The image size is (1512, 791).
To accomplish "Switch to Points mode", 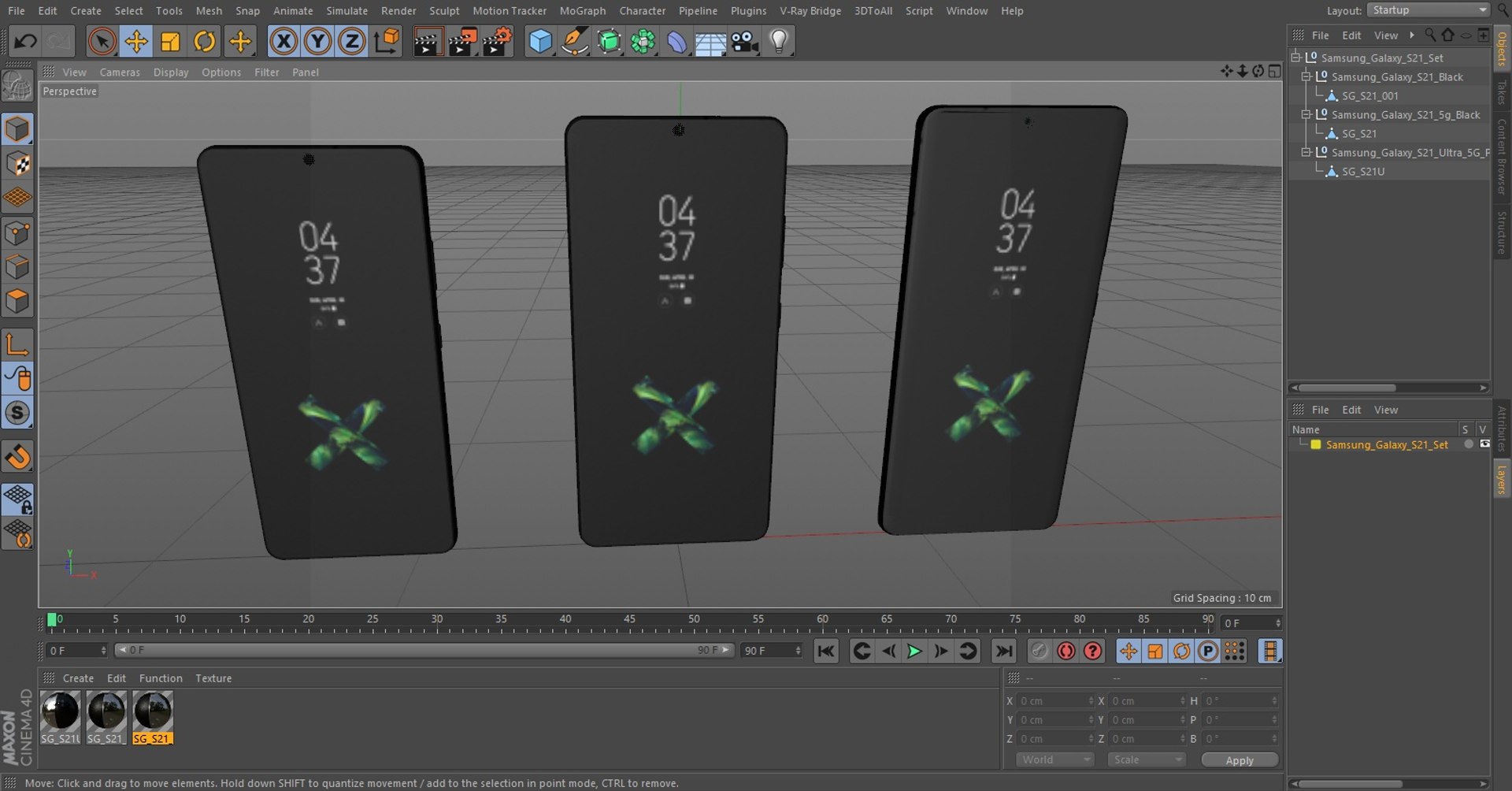I will pyautogui.click(x=17, y=233).
